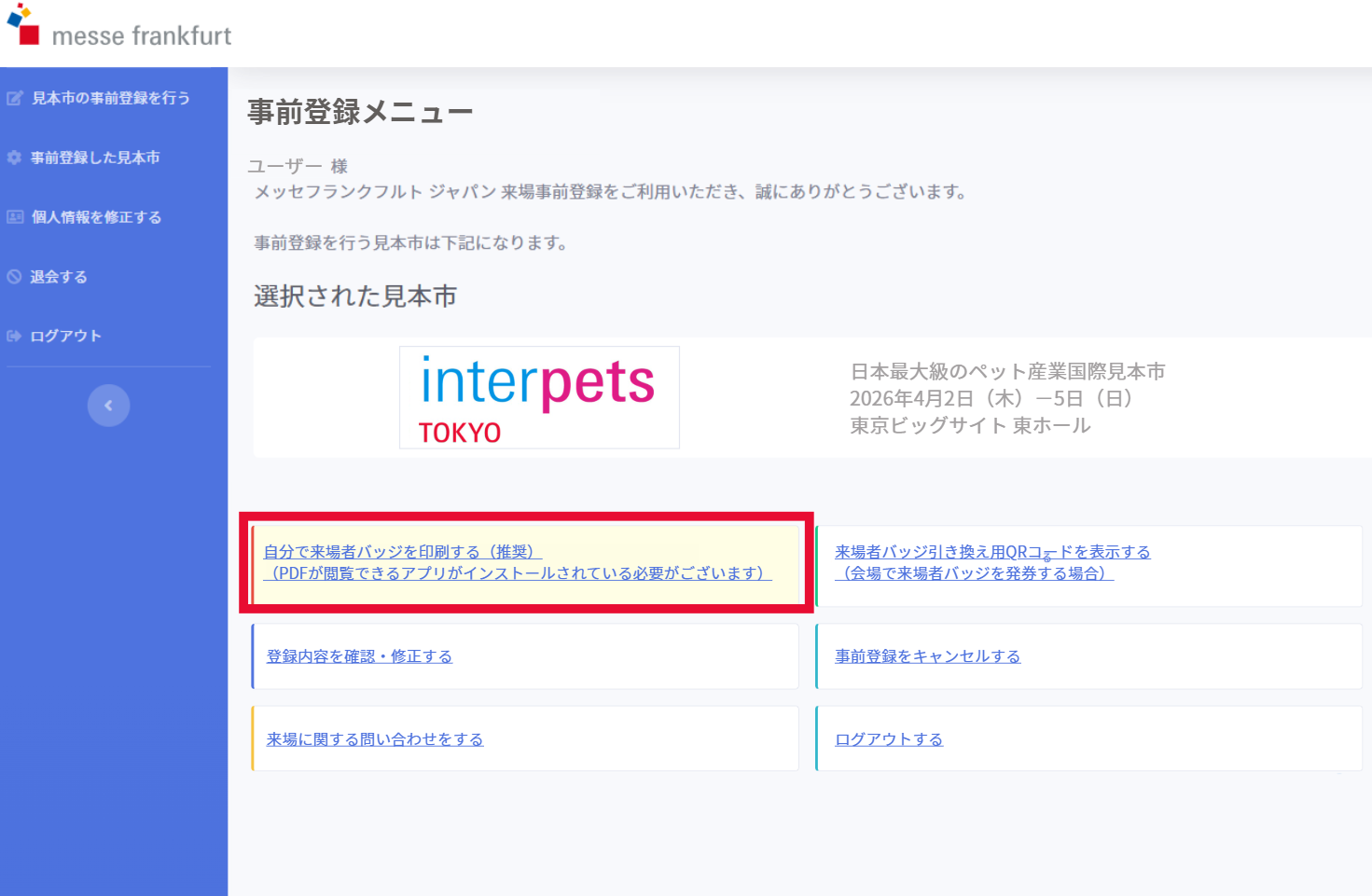Choose 退会する from the sidebar menu

[x=59, y=277]
